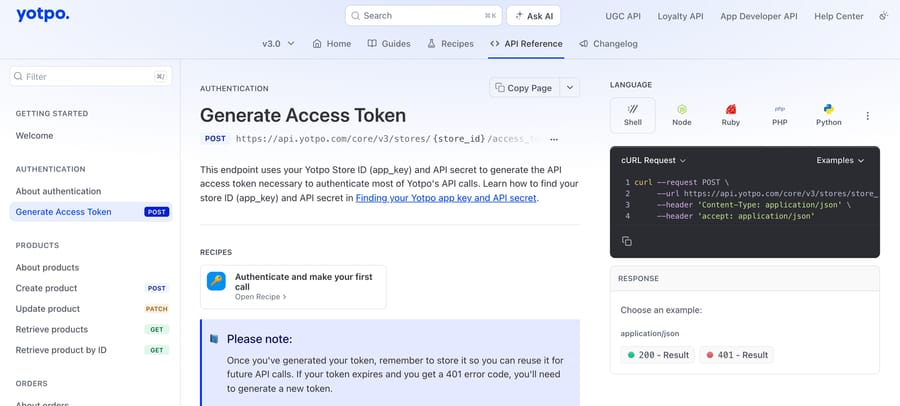Open Update product sidebar item

(x=91, y=309)
